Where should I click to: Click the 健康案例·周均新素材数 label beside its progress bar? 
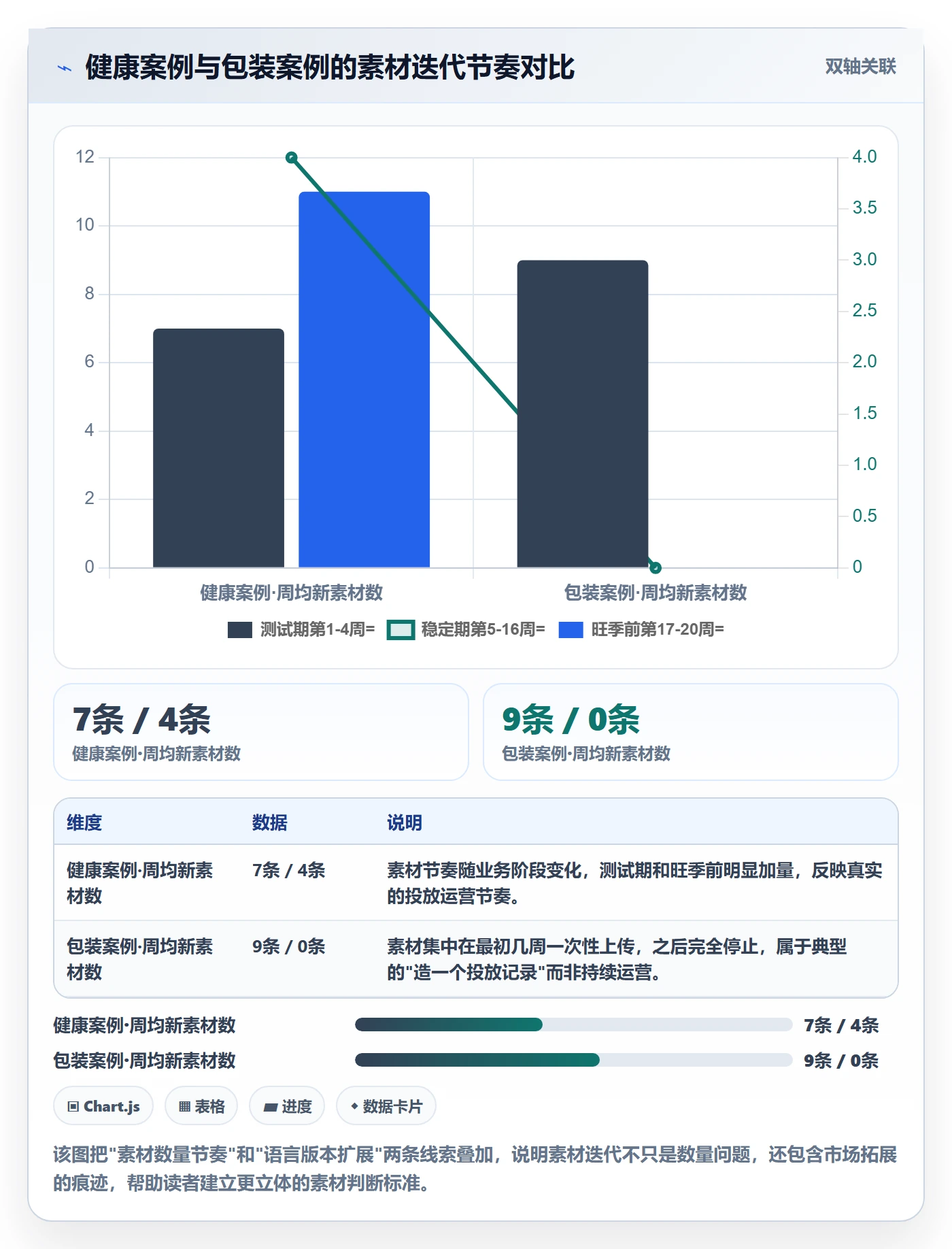[145, 1025]
